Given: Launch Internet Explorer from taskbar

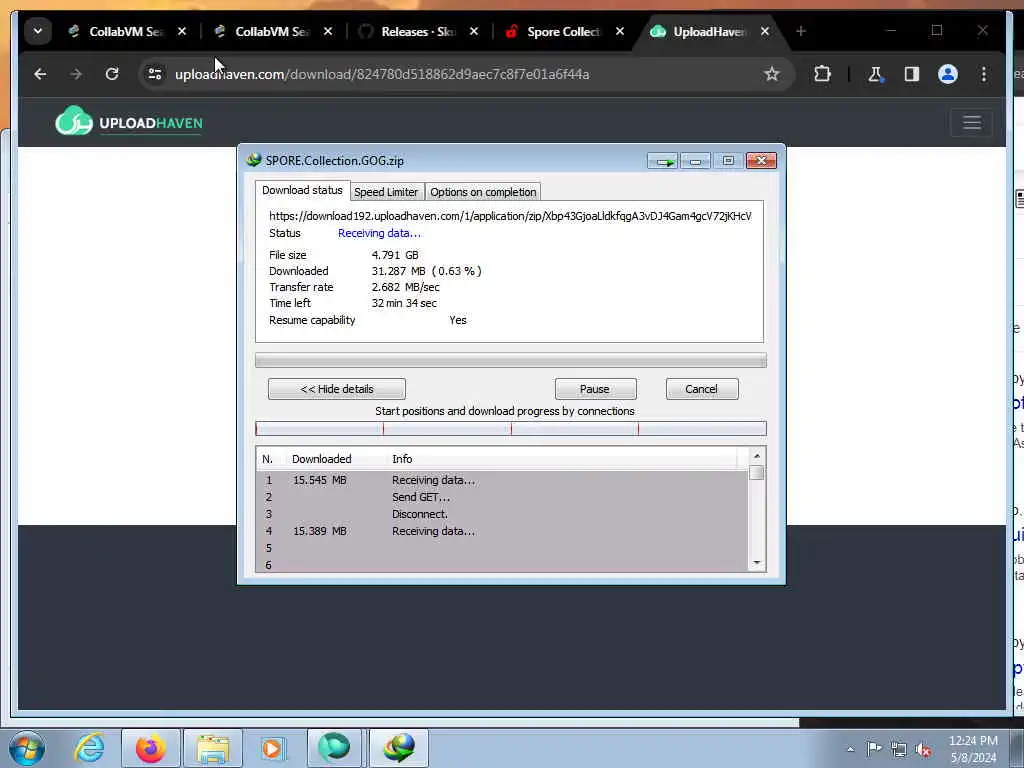Looking at the screenshot, I should pyautogui.click(x=89, y=748).
